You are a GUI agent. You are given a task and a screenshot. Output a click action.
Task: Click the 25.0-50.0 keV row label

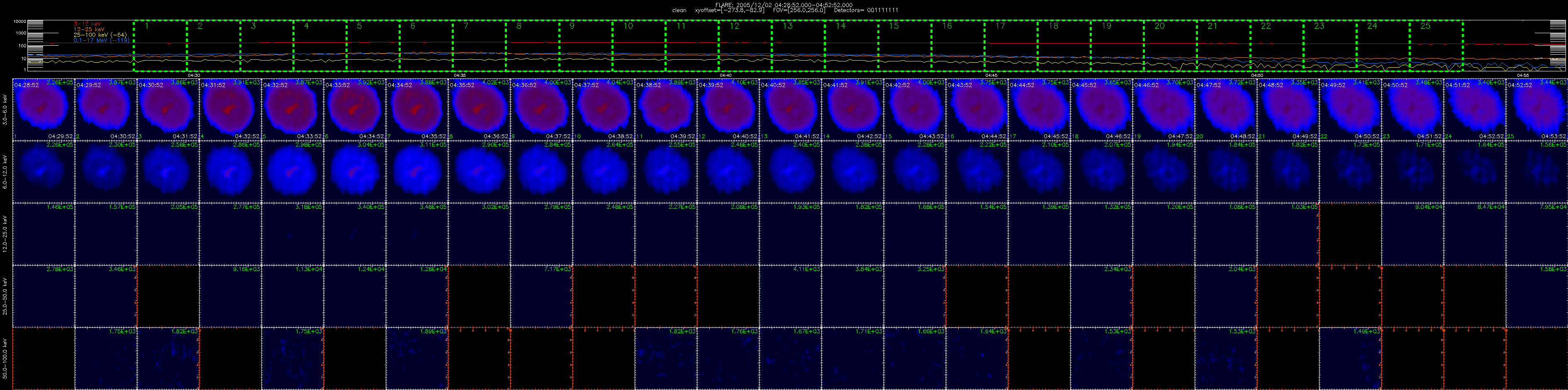tap(5, 296)
